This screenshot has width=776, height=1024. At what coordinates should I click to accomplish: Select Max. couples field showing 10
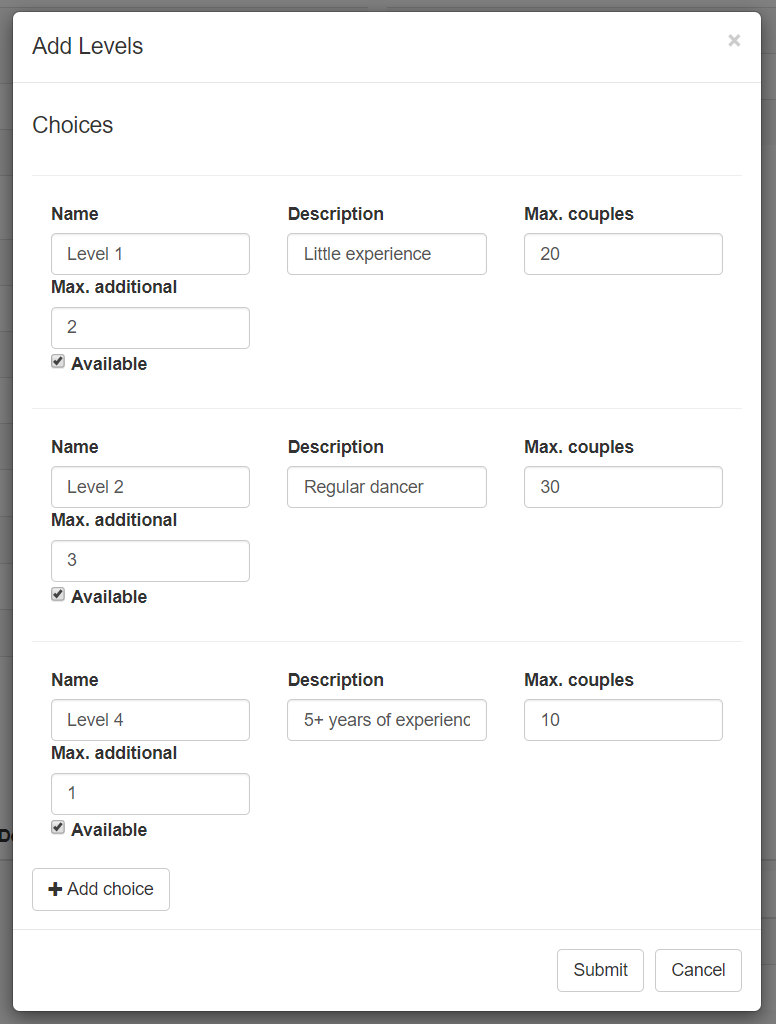coord(623,720)
